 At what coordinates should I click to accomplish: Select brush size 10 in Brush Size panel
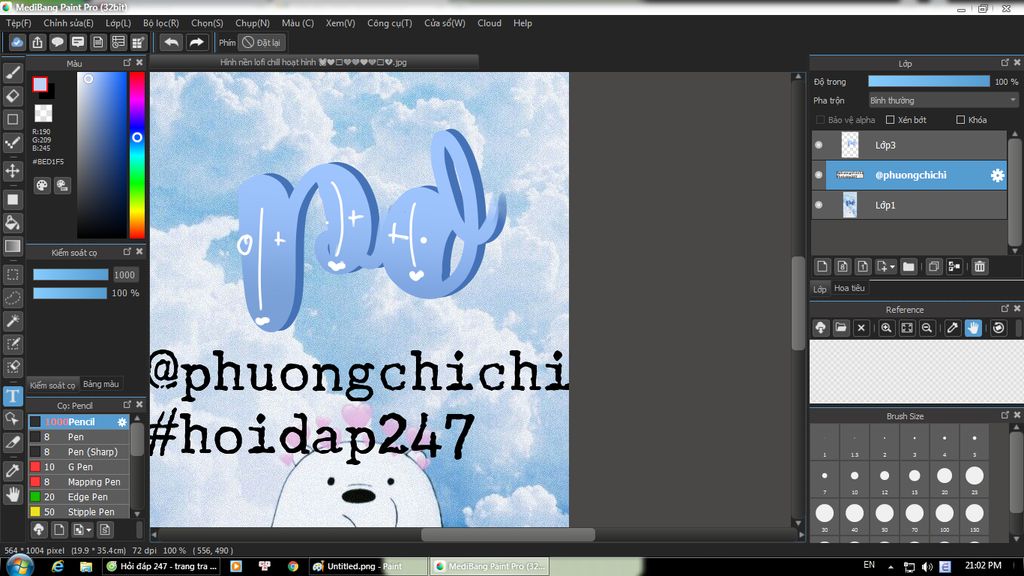(855, 480)
